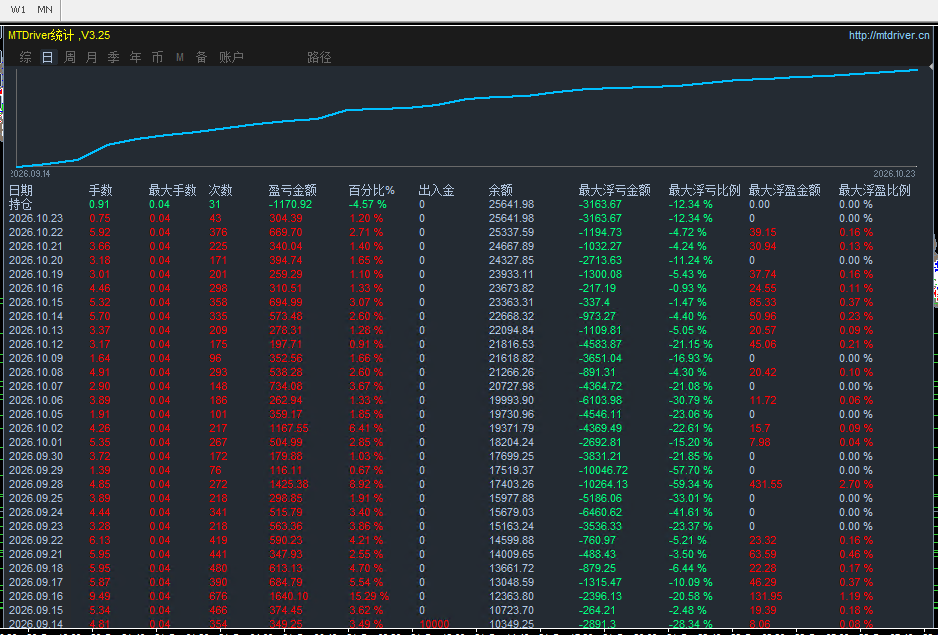This screenshot has width=938, height=635.
Task: Open the http://mtdriver.cn link
Action: 890,35
